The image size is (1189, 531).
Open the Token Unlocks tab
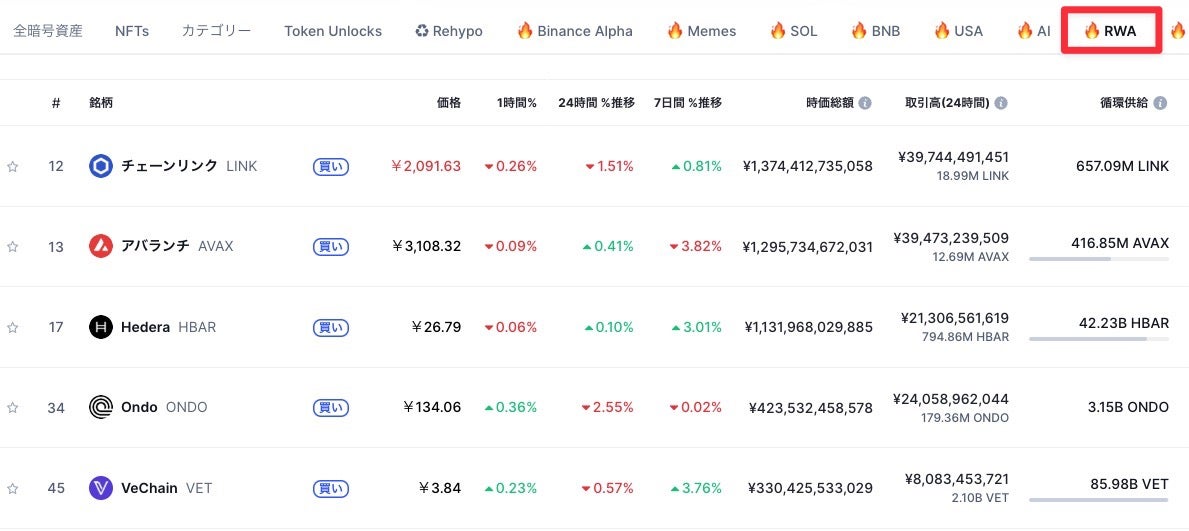pyautogui.click(x=332, y=31)
